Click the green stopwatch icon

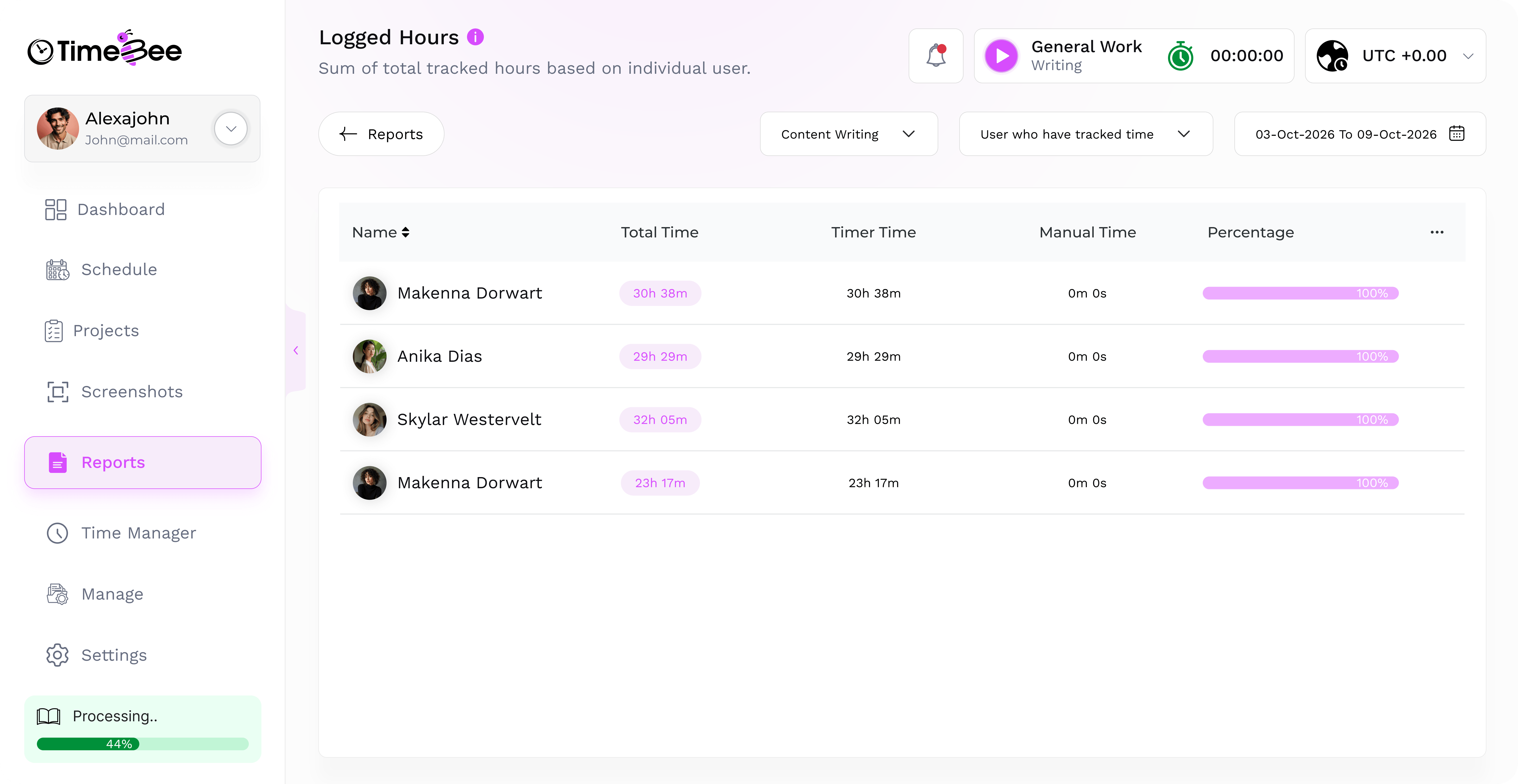(1180, 56)
